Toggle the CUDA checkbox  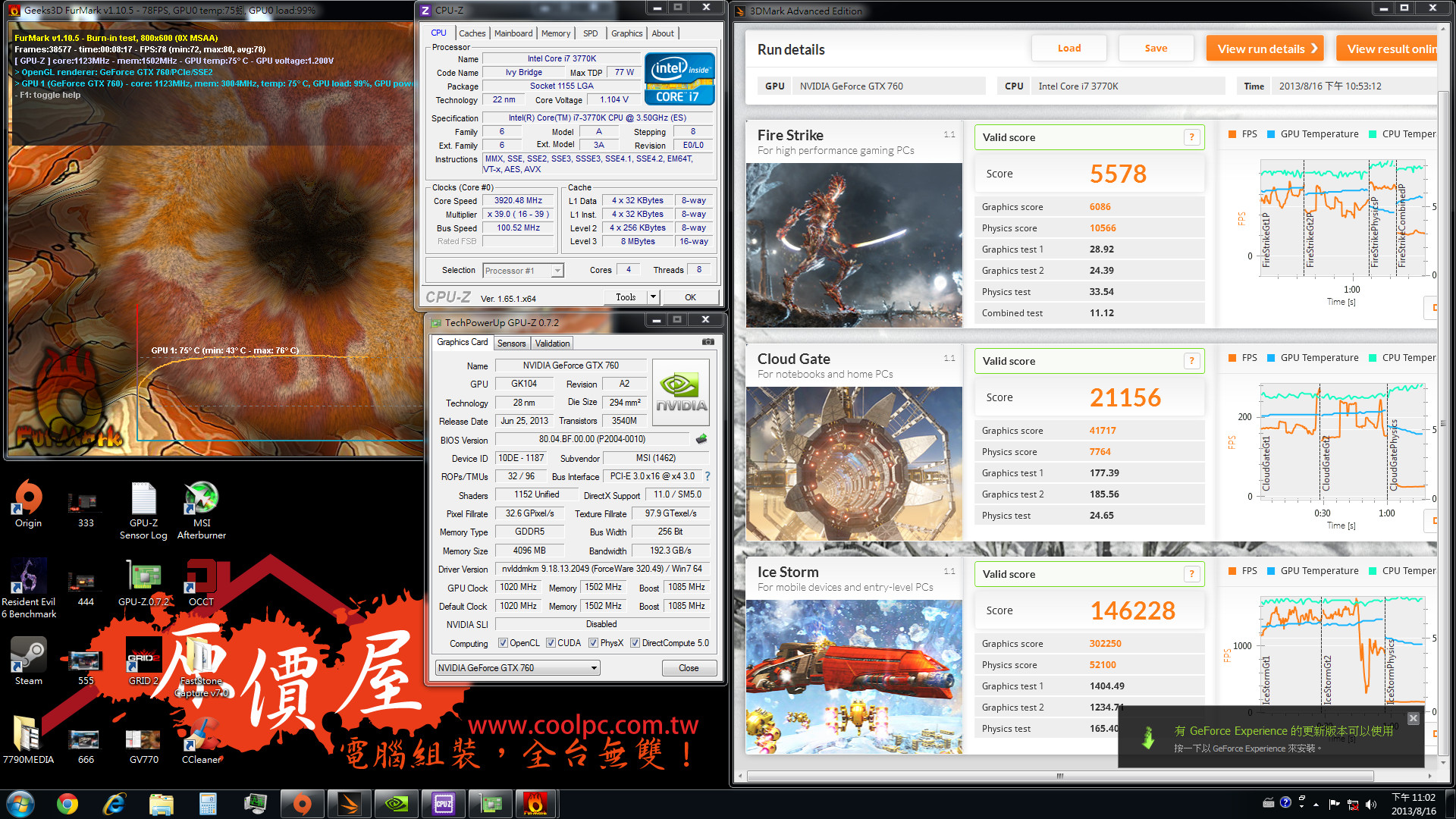click(551, 643)
